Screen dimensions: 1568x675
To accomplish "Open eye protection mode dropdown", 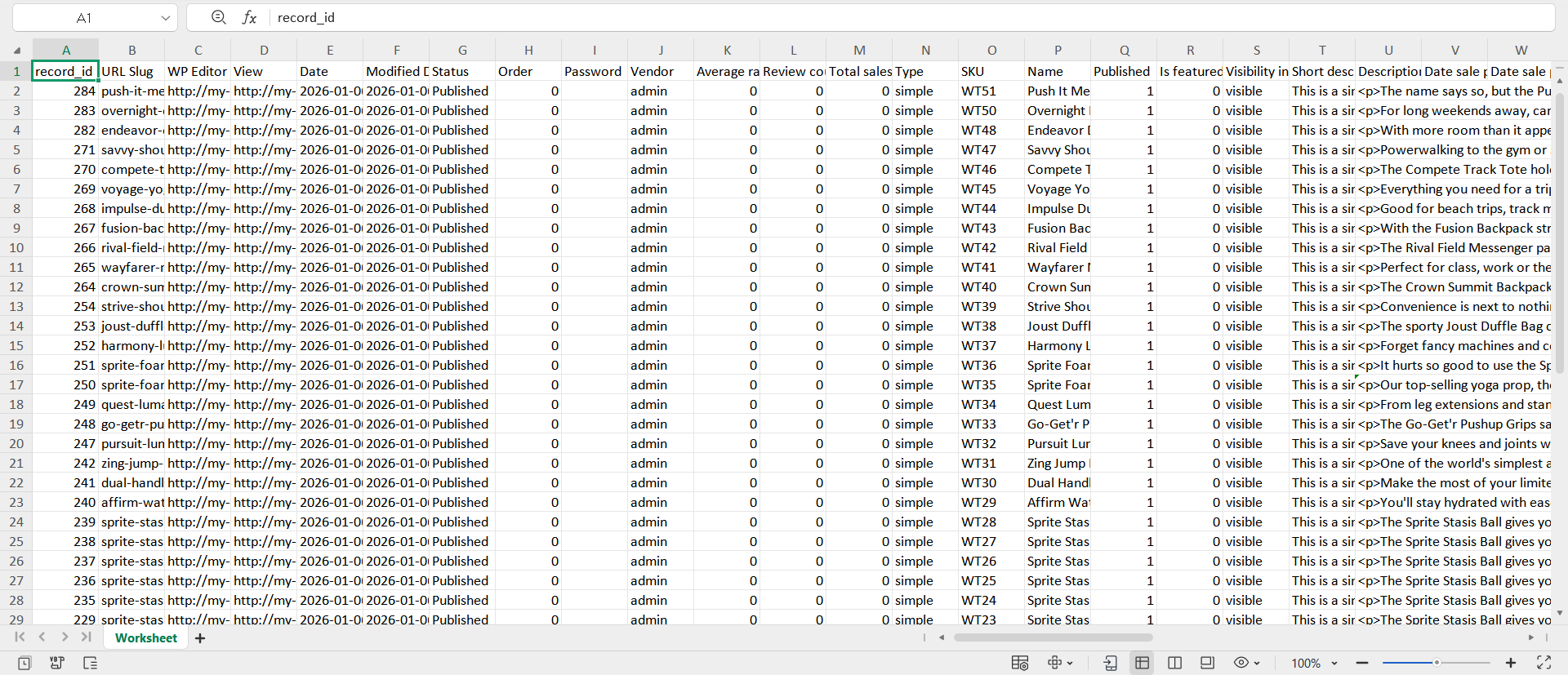I will point(1256,663).
